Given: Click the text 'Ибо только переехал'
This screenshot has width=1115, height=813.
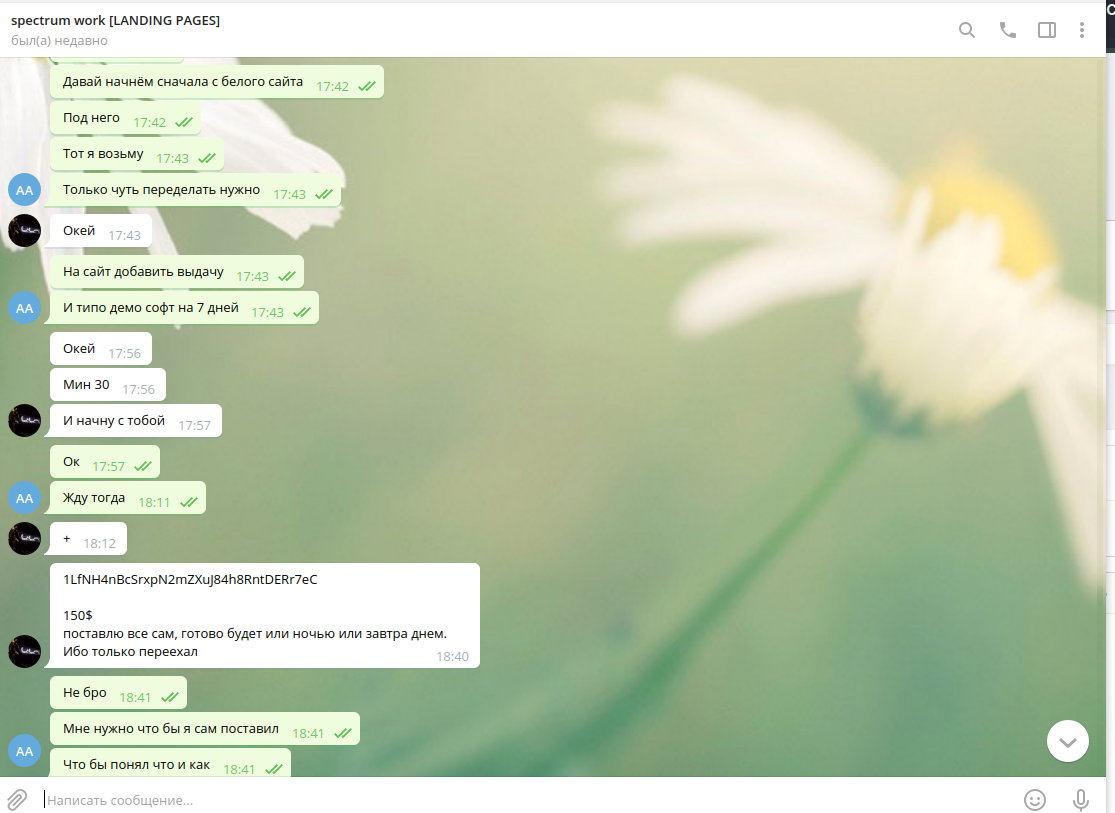Looking at the screenshot, I should pyautogui.click(x=130, y=652).
